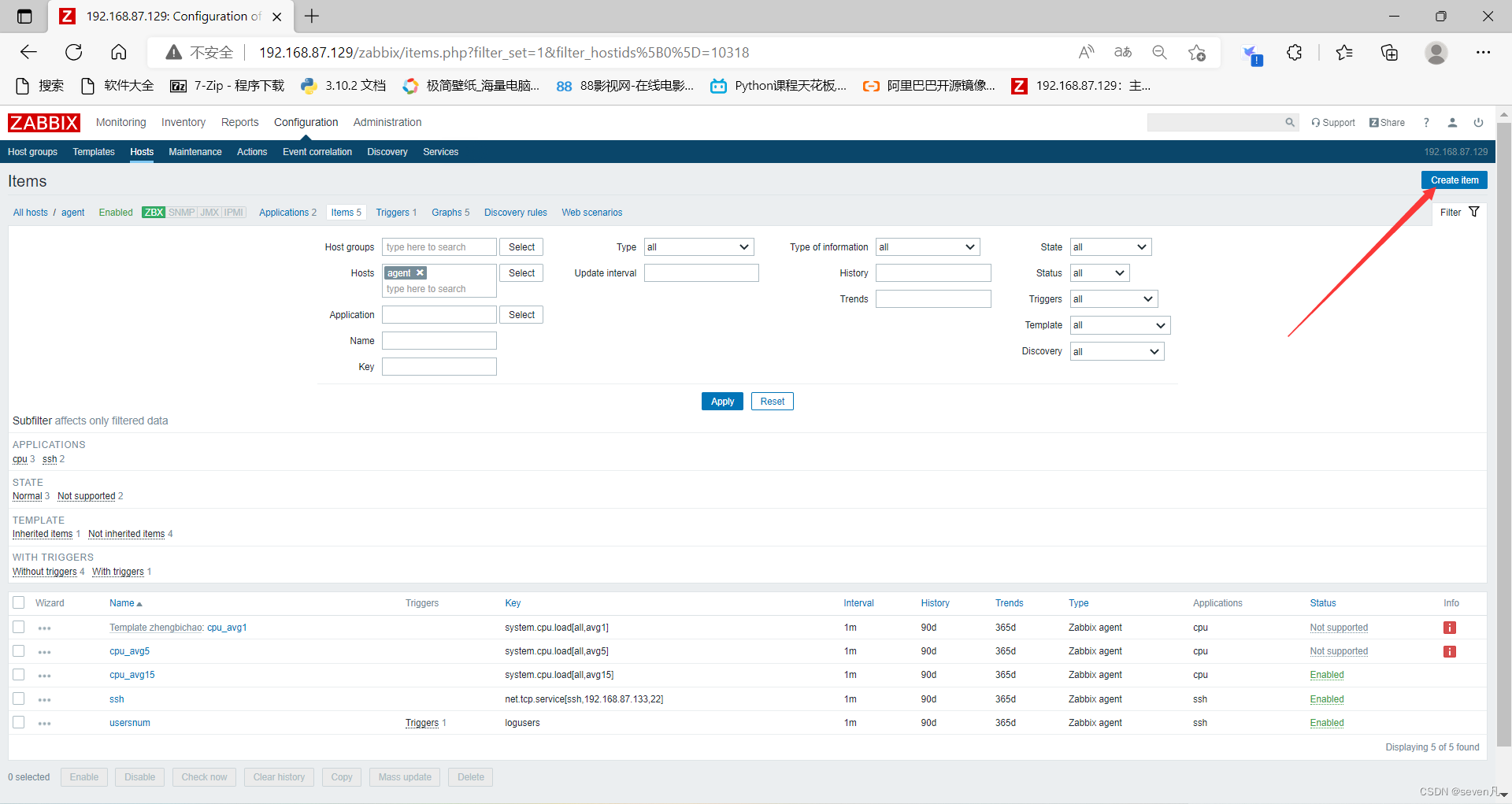Click the Zabbix logo
The image size is (1512, 804).
tap(44, 123)
